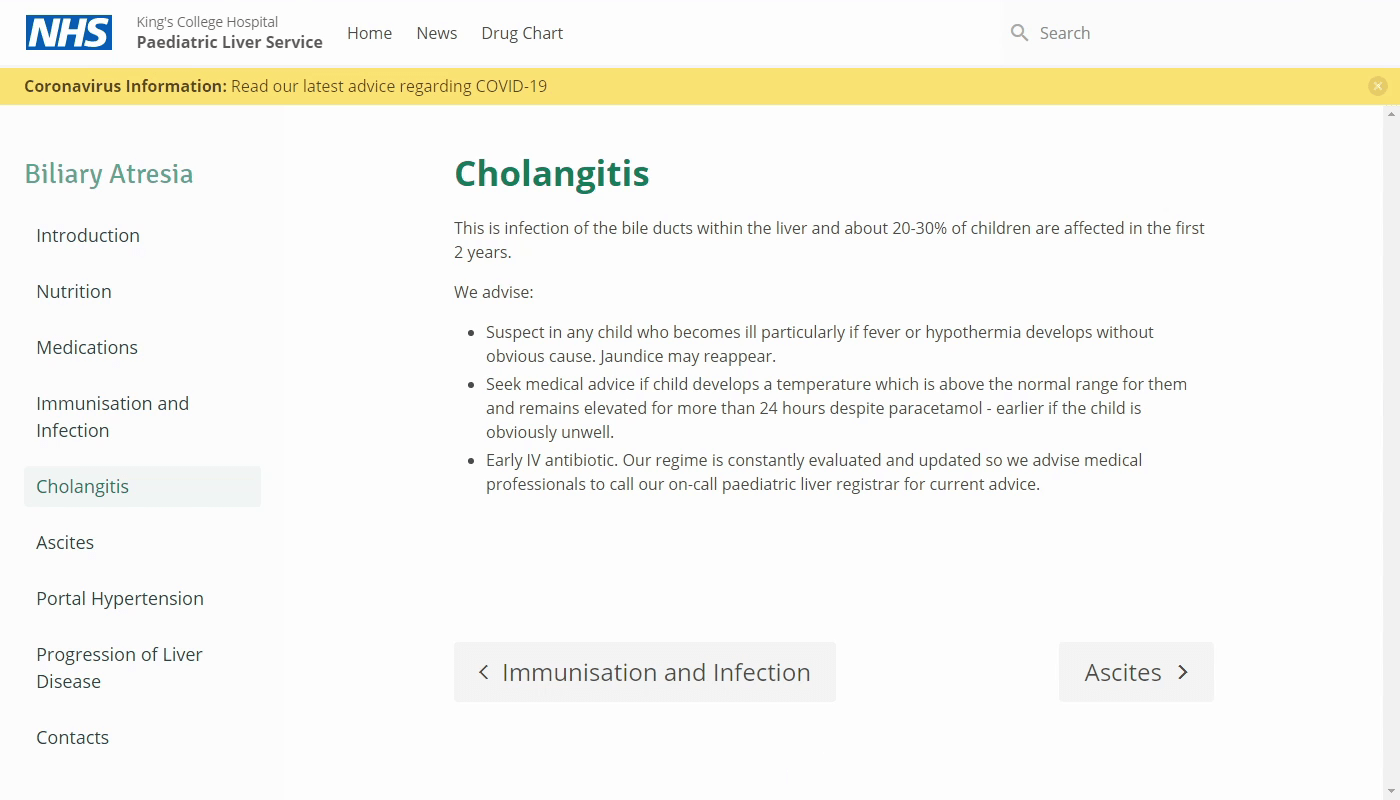Screen dimensions: 1400x800
Task: Go to Progression of Liver Disease
Action: [x=119, y=668]
